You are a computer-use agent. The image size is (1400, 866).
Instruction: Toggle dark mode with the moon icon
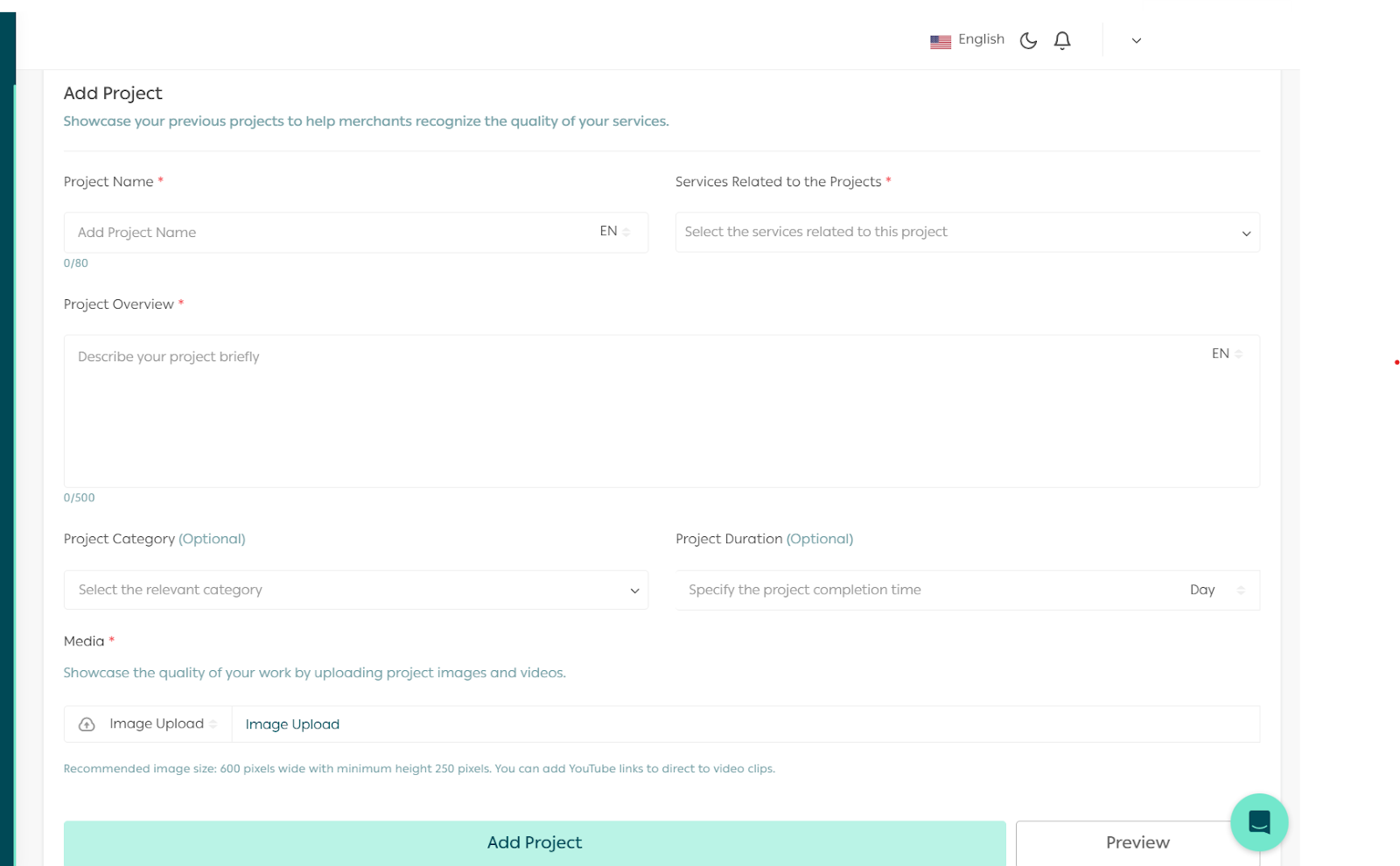pyautogui.click(x=1028, y=40)
